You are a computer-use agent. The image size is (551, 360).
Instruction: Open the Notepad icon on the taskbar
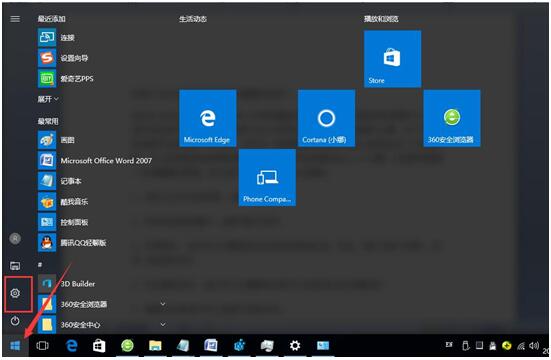click(x=183, y=346)
